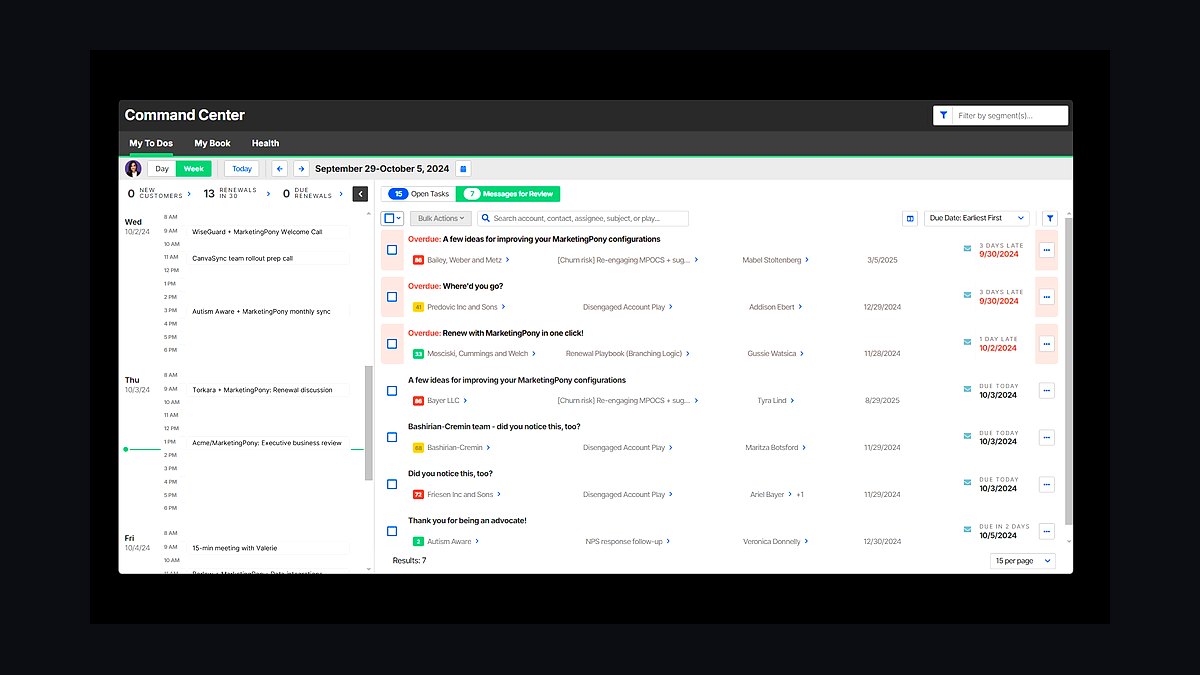
Task: Expand the New Customers chevron
Action: click(189, 194)
